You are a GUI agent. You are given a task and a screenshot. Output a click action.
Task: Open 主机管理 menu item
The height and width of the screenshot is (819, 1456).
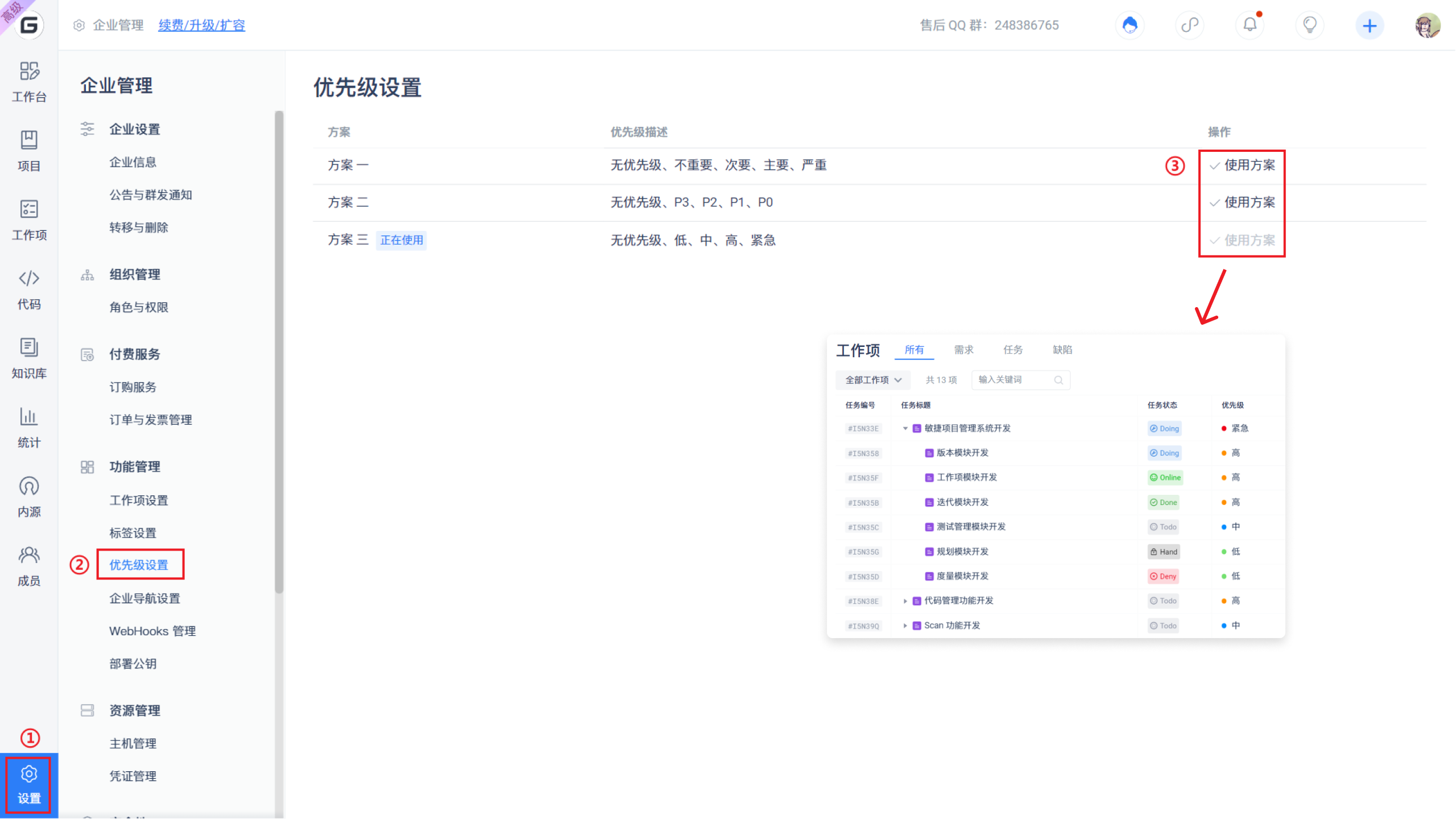click(x=133, y=743)
